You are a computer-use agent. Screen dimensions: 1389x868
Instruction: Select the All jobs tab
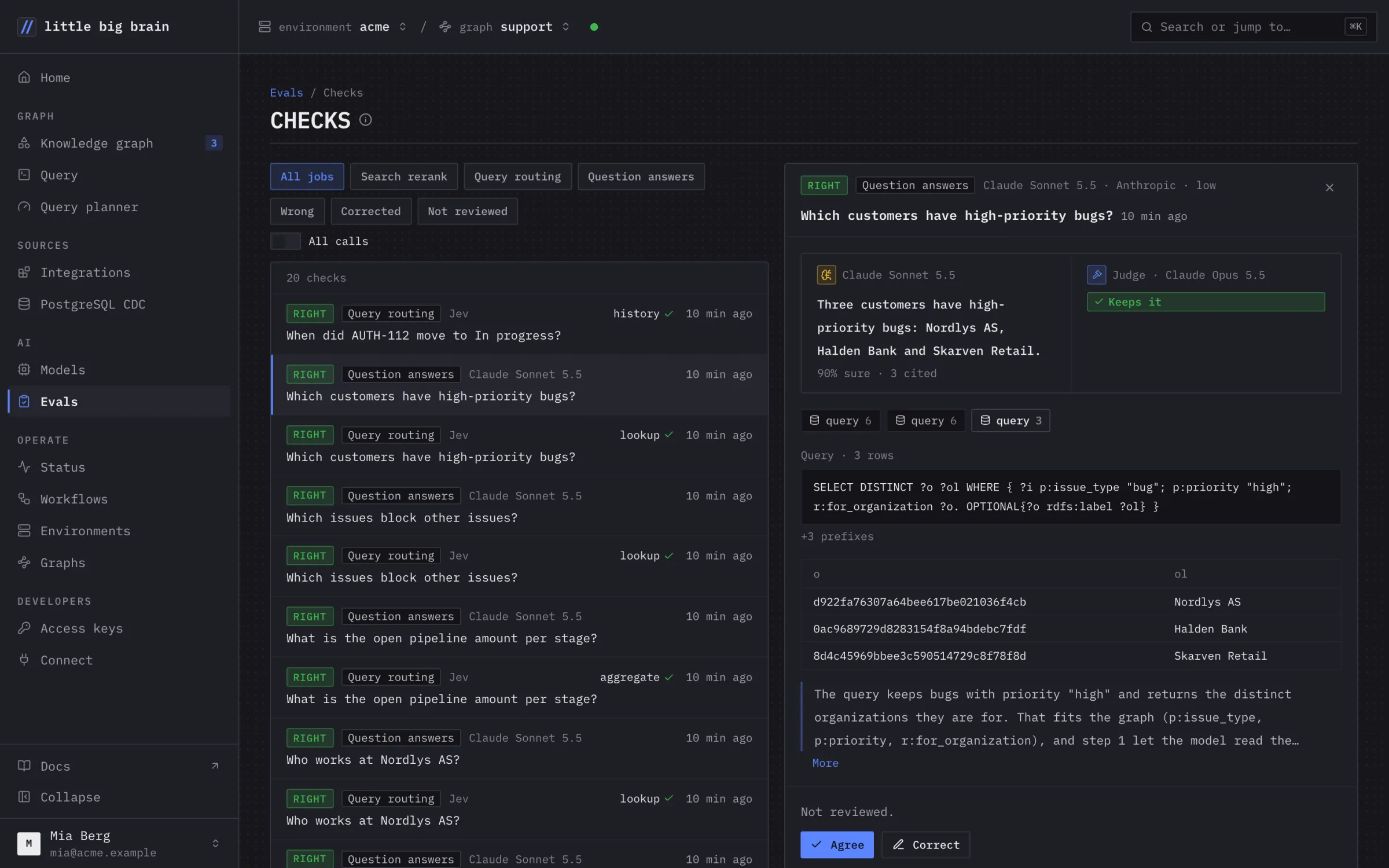(x=307, y=176)
